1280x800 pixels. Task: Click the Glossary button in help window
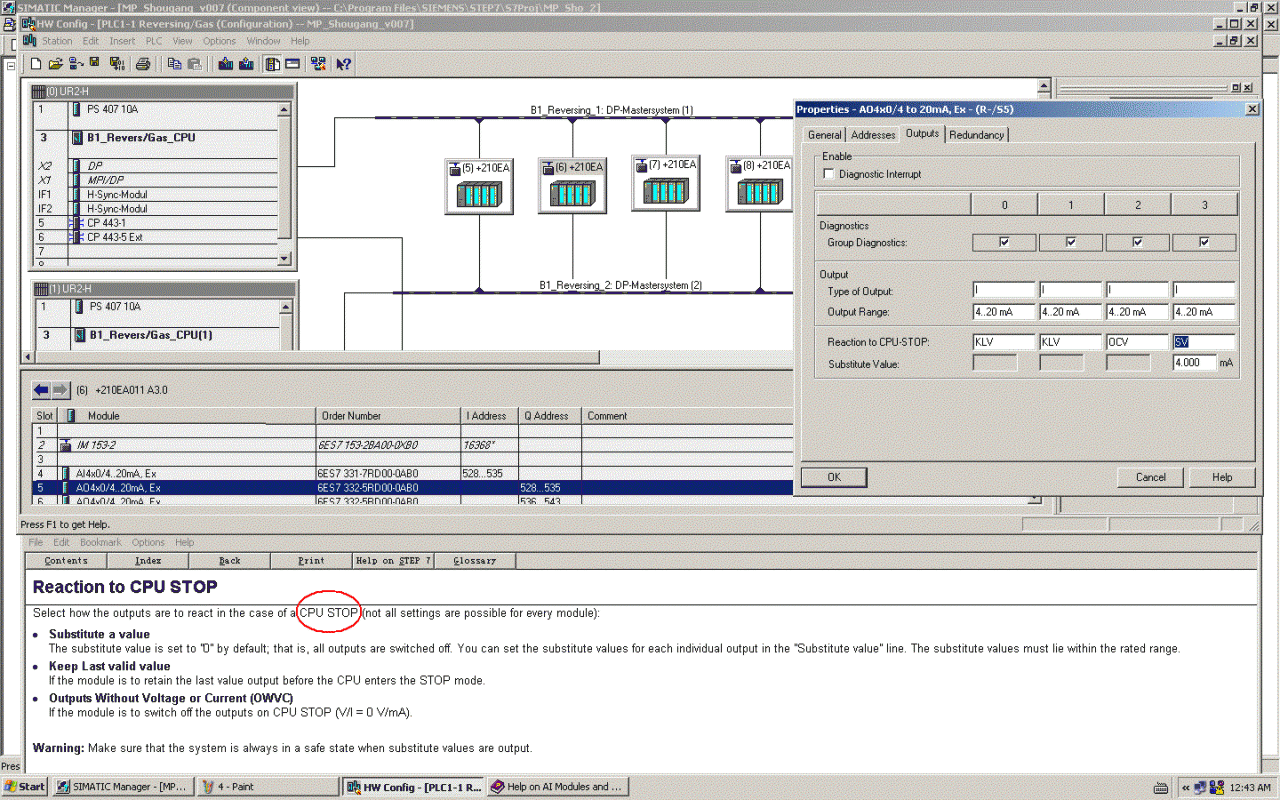click(474, 561)
